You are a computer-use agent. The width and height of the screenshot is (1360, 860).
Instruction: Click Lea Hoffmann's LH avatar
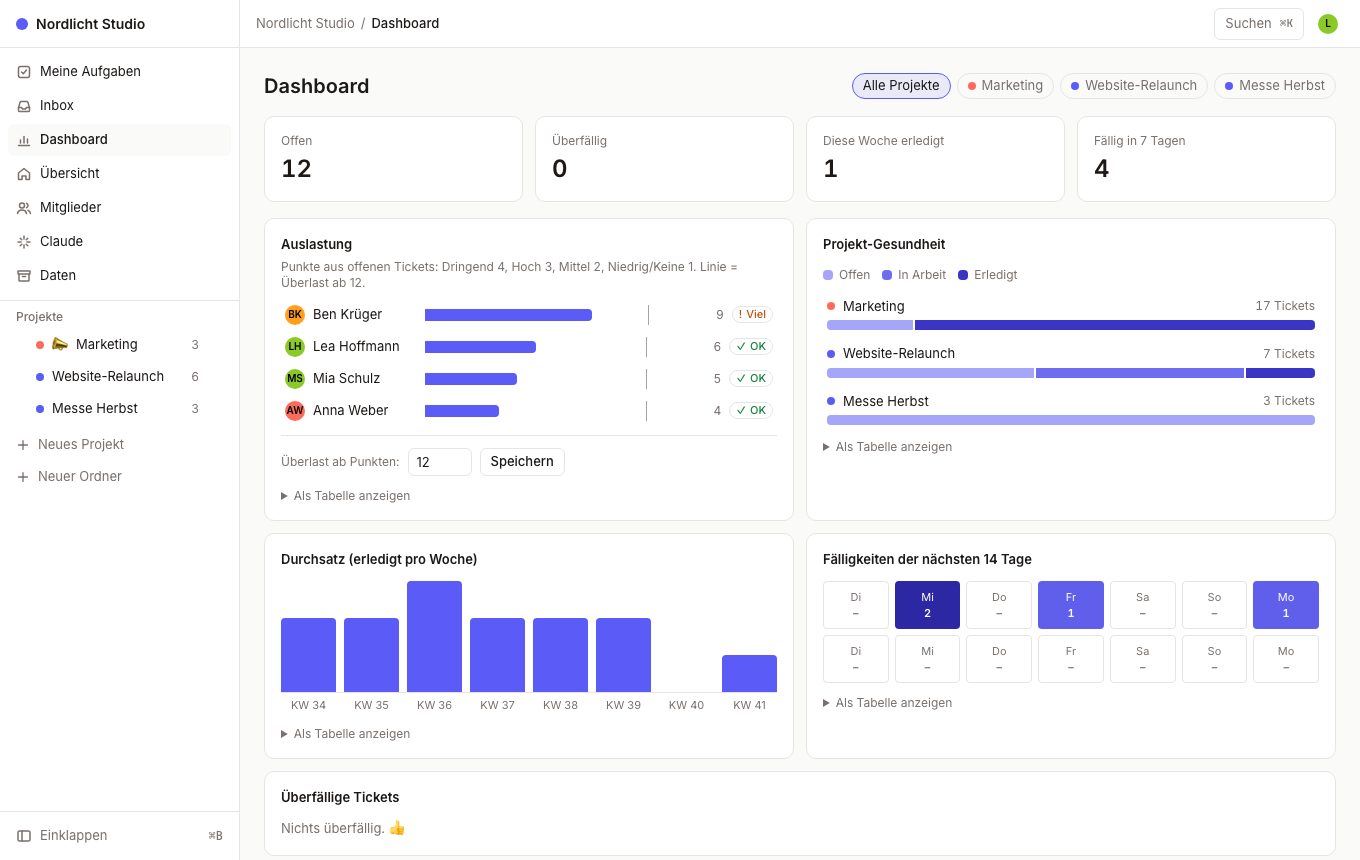point(295,347)
